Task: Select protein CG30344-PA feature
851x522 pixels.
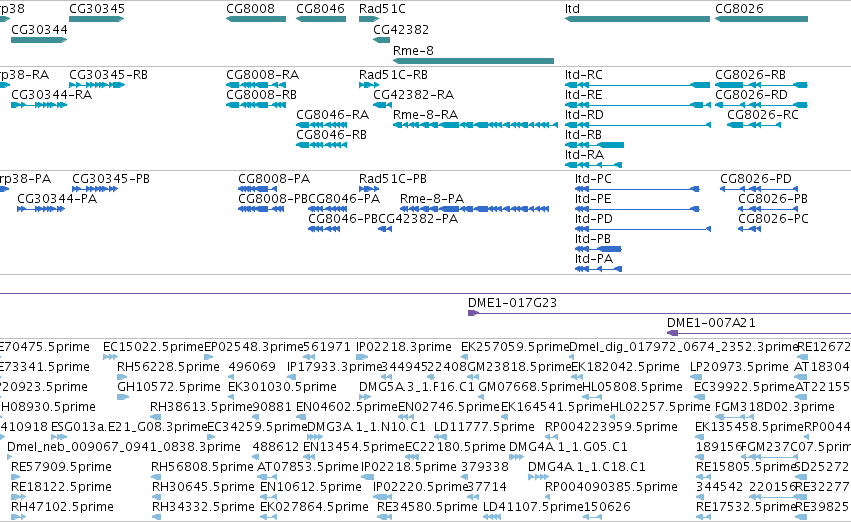Action: [x=41, y=209]
